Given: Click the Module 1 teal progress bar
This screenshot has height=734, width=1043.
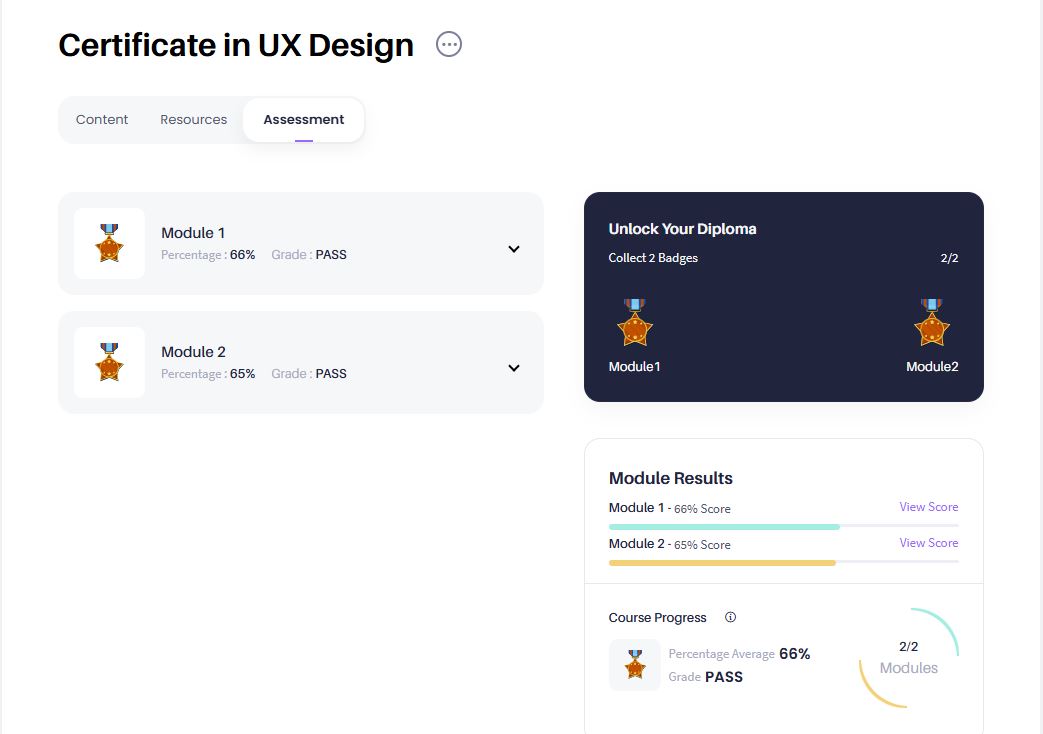Looking at the screenshot, I should coord(723,526).
